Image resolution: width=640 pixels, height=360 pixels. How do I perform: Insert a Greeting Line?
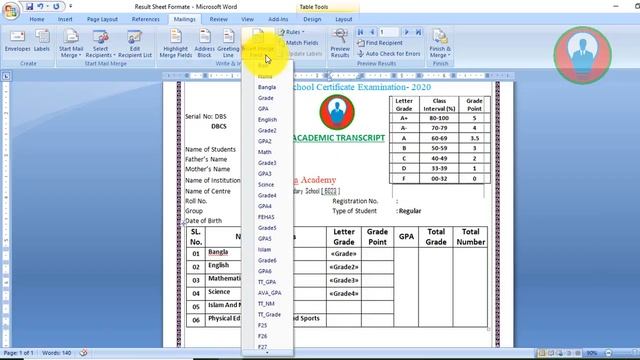(x=228, y=44)
